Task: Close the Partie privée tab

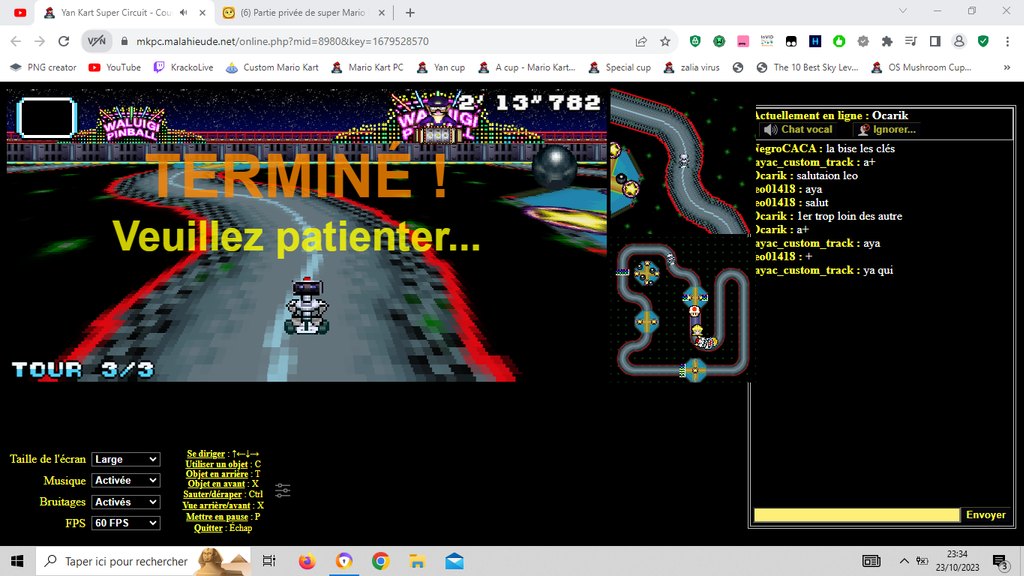Action: pyautogui.click(x=381, y=12)
